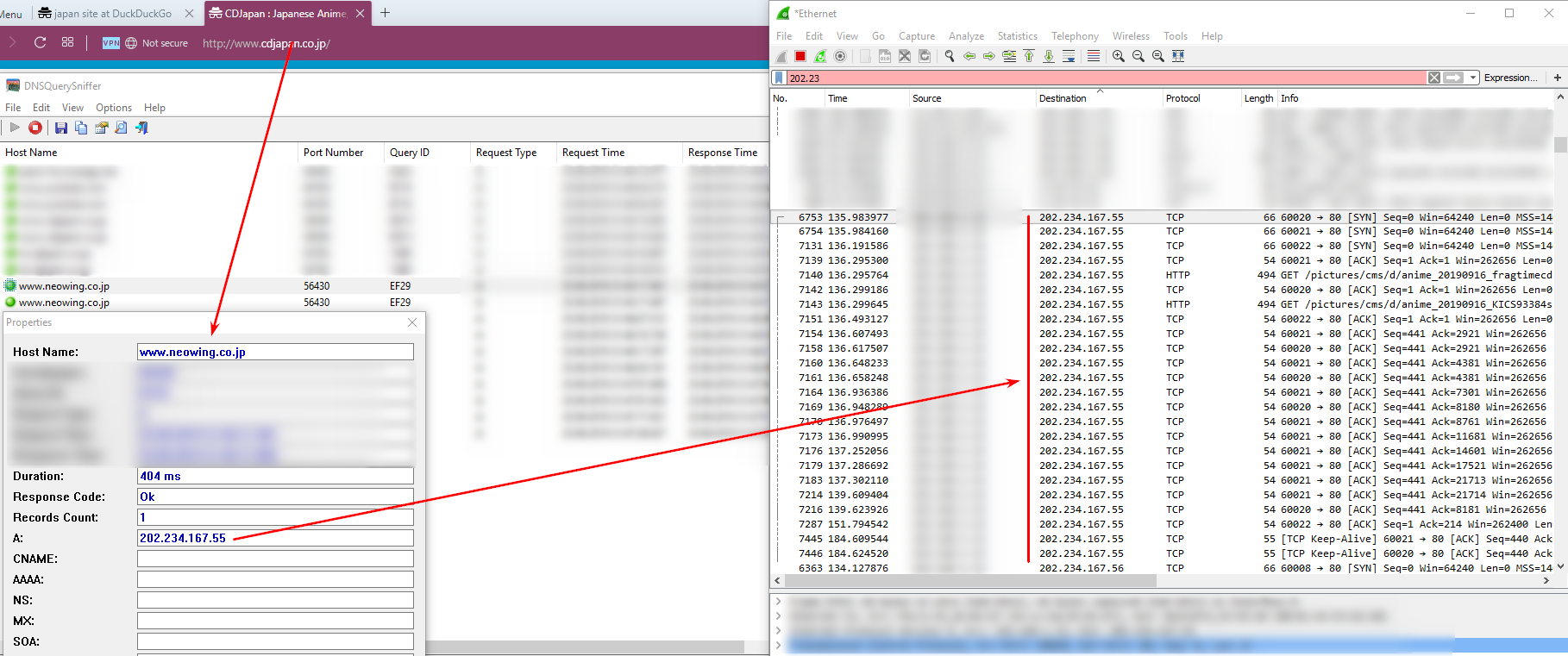Stop capture in DNSQuerySniffer toolbar
This screenshot has height=656, width=1568.
coord(35,128)
